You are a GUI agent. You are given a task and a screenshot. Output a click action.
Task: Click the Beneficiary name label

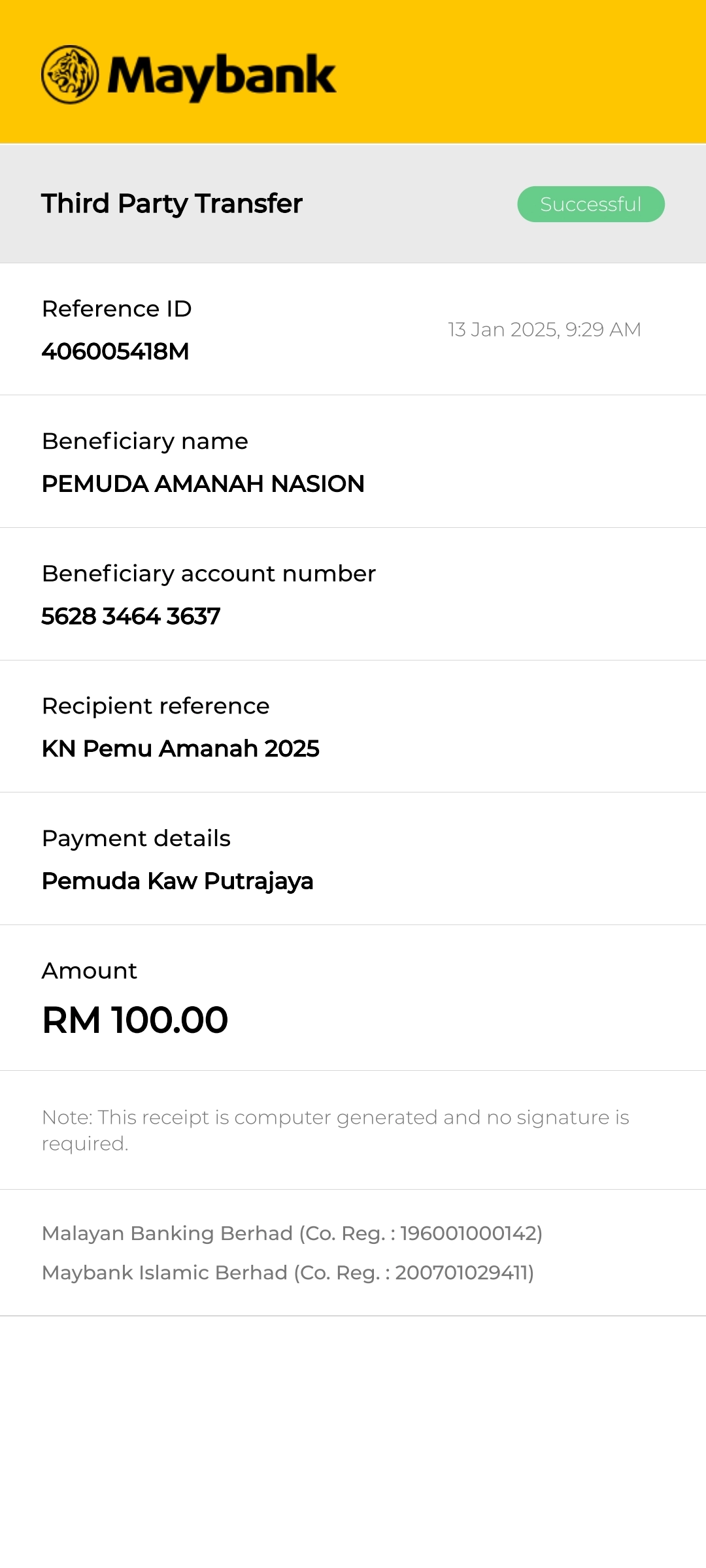pyautogui.click(x=145, y=442)
